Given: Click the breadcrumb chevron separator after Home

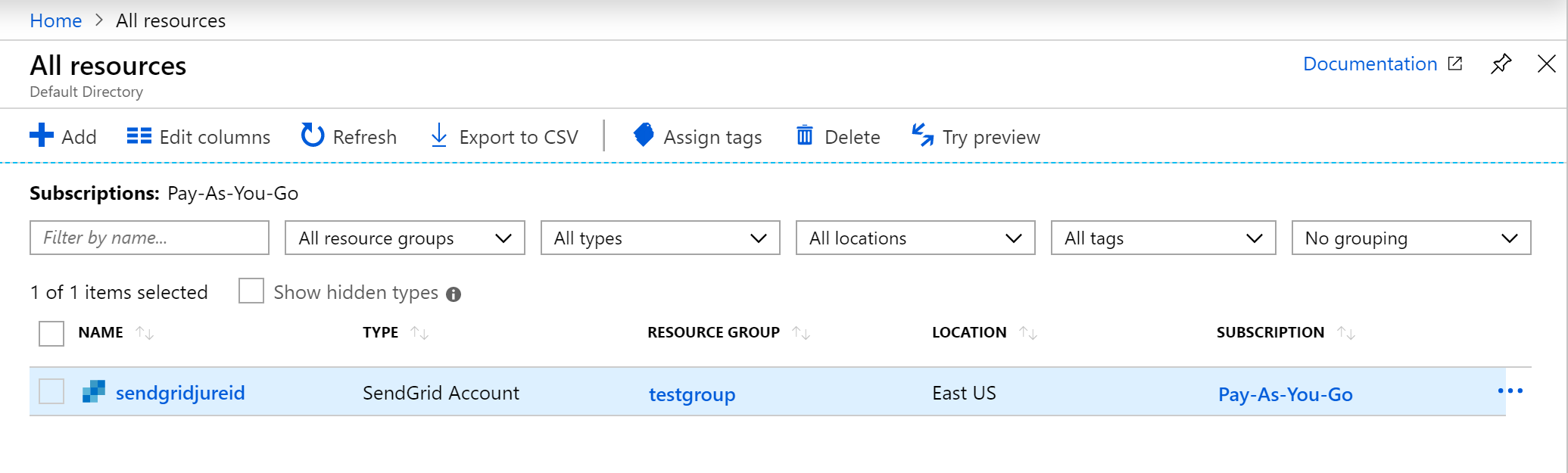Looking at the screenshot, I should click(99, 20).
